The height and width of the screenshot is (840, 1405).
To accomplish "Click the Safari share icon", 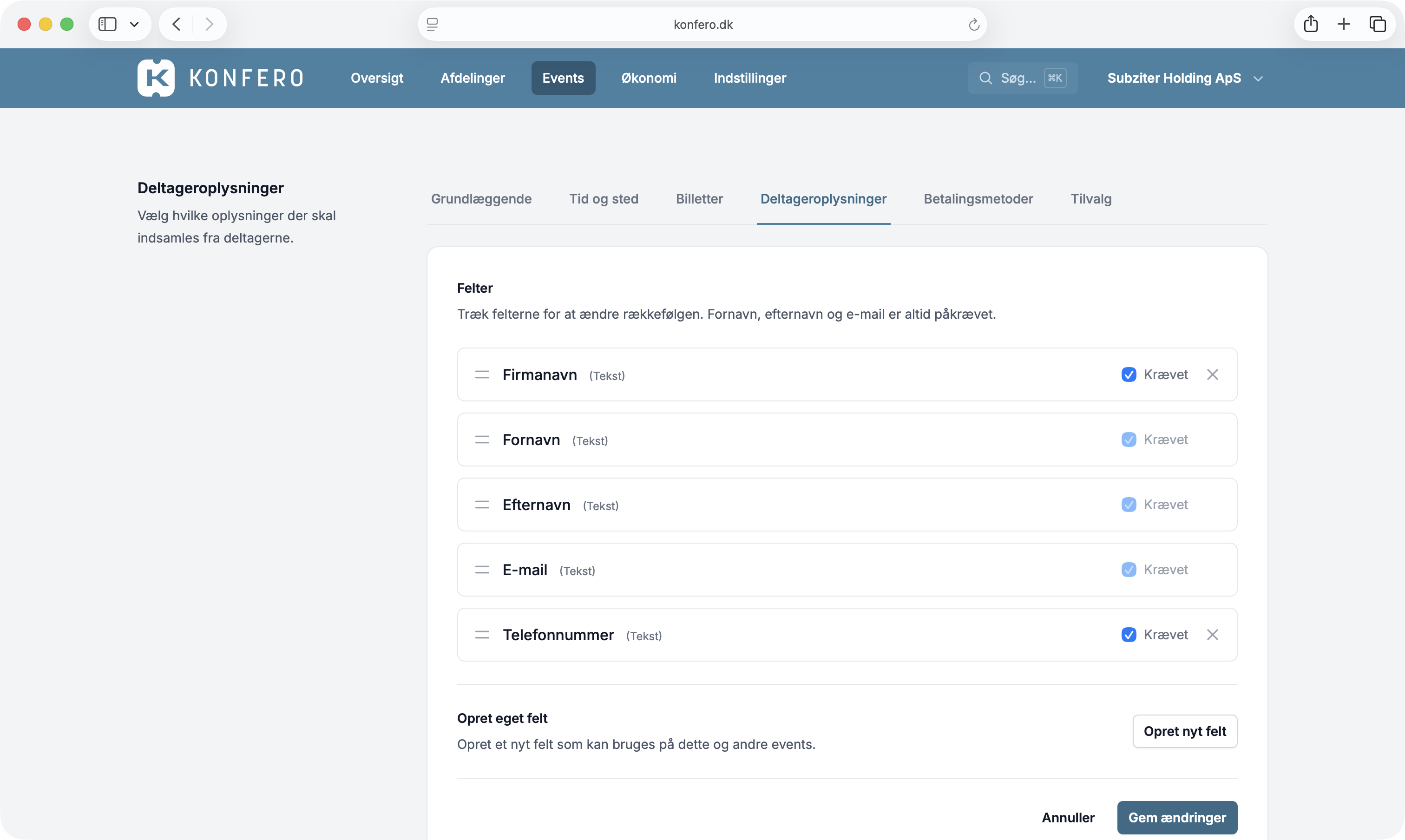I will [x=1311, y=24].
